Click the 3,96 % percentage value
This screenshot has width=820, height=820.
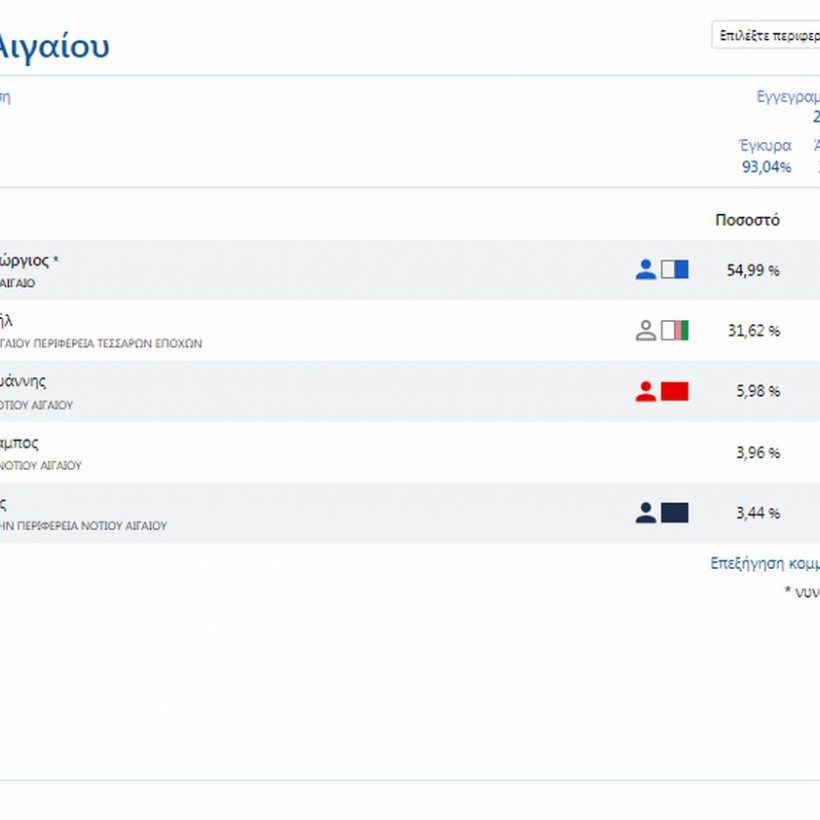pos(757,453)
